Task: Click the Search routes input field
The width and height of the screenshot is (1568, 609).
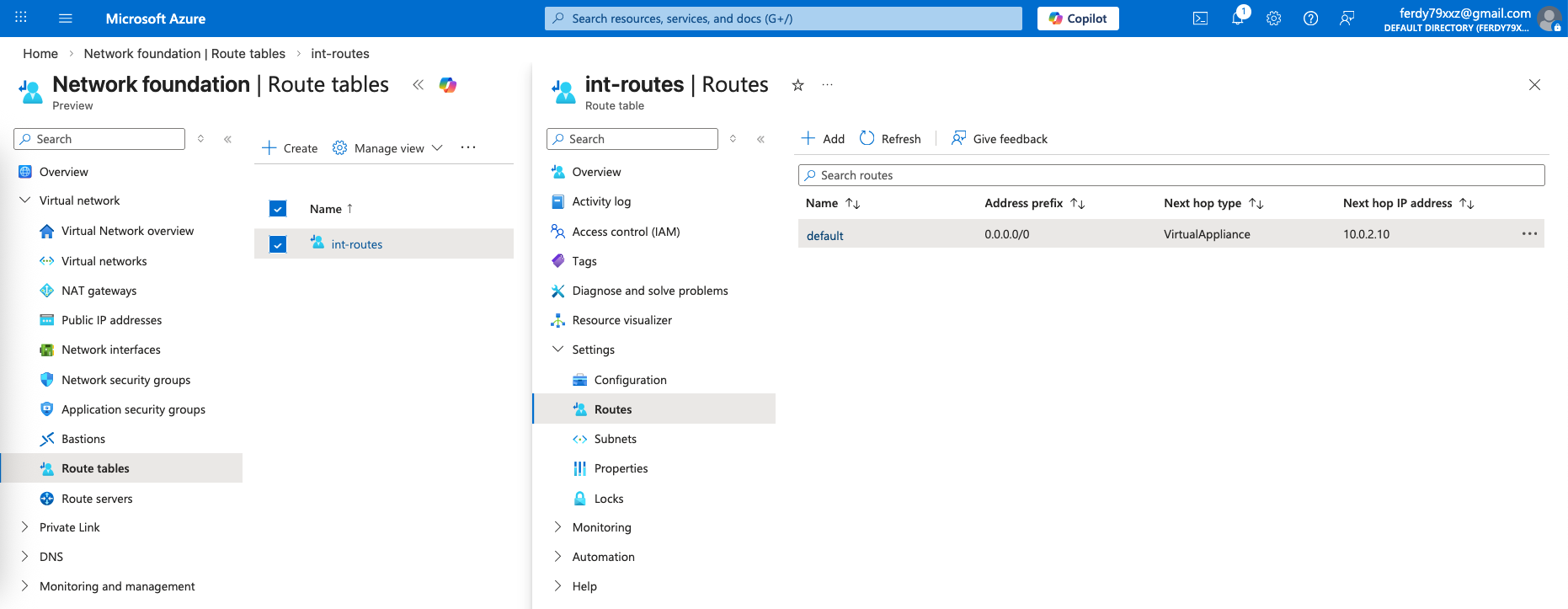Action: (x=1171, y=175)
